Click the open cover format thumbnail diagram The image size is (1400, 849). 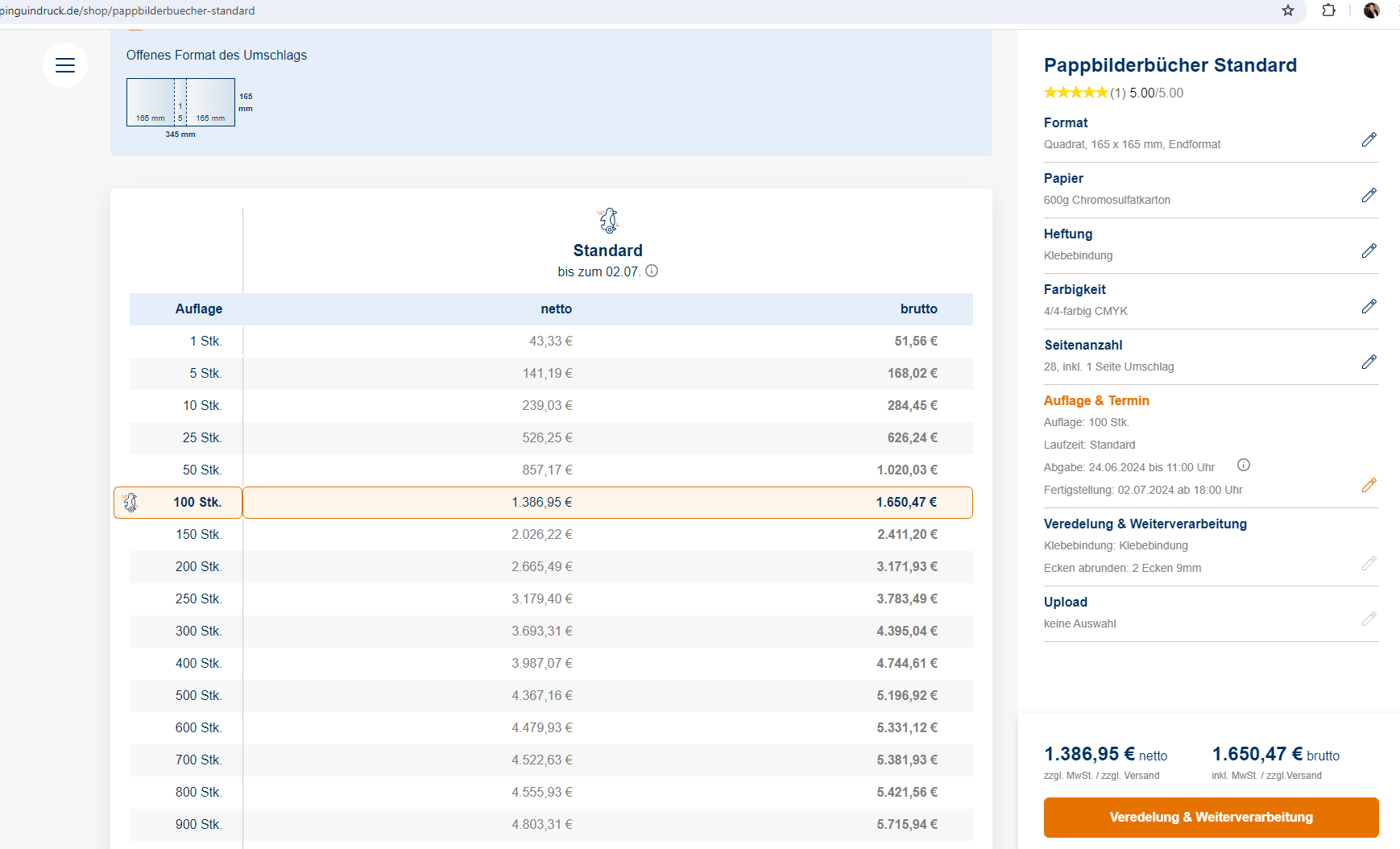[x=181, y=102]
